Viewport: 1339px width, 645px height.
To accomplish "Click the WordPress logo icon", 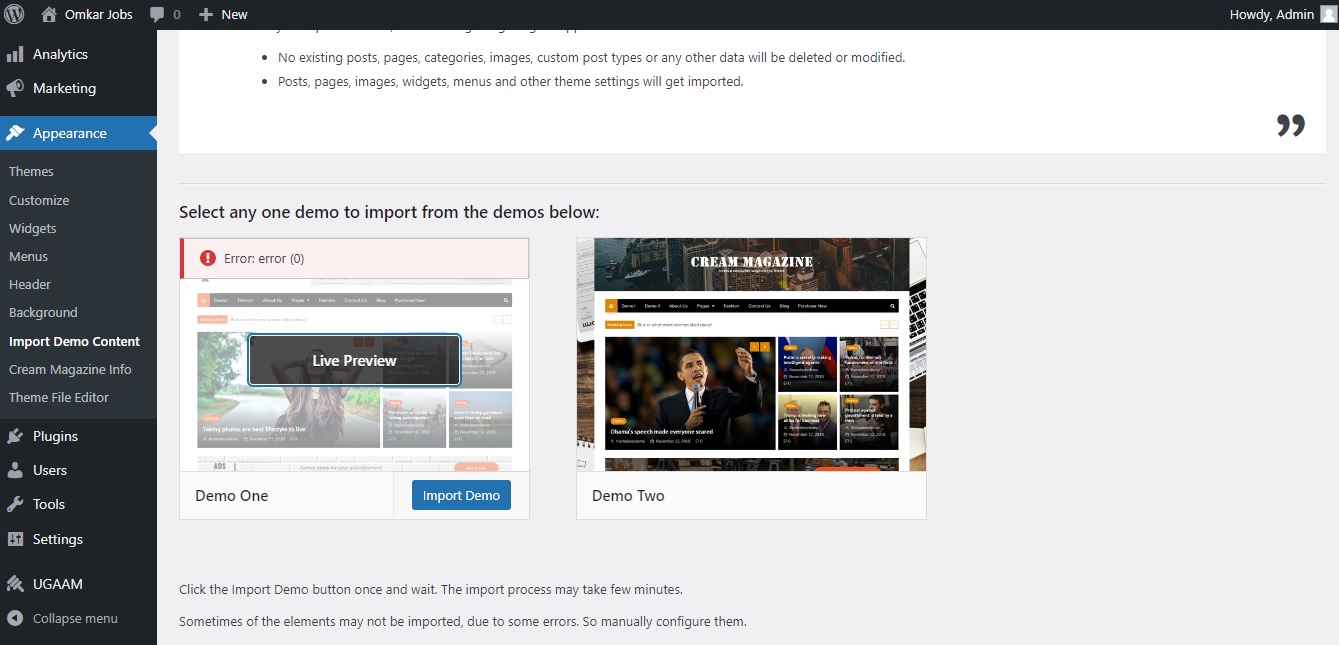I will click(14, 14).
